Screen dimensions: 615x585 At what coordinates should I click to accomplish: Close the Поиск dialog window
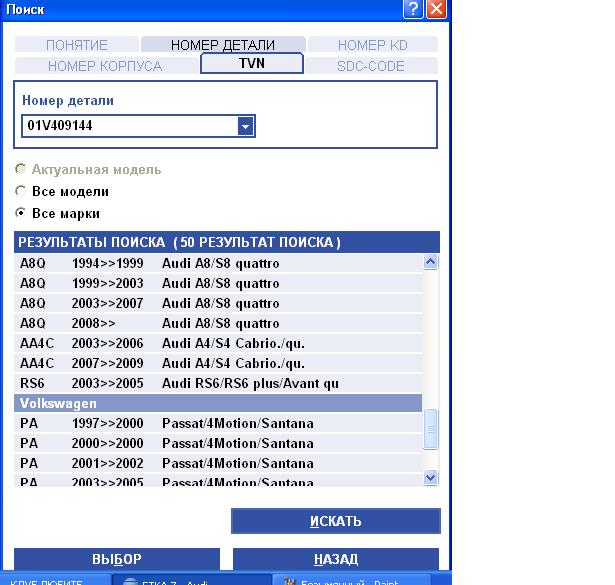pos(436,9)
